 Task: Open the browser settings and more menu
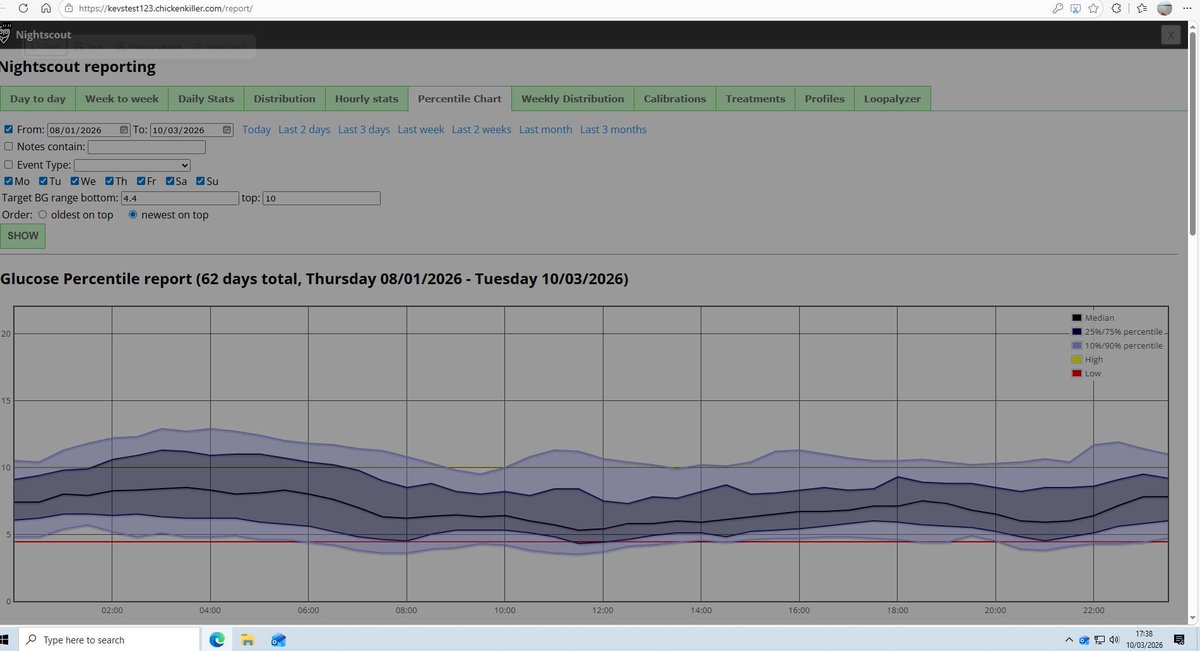1188,8
